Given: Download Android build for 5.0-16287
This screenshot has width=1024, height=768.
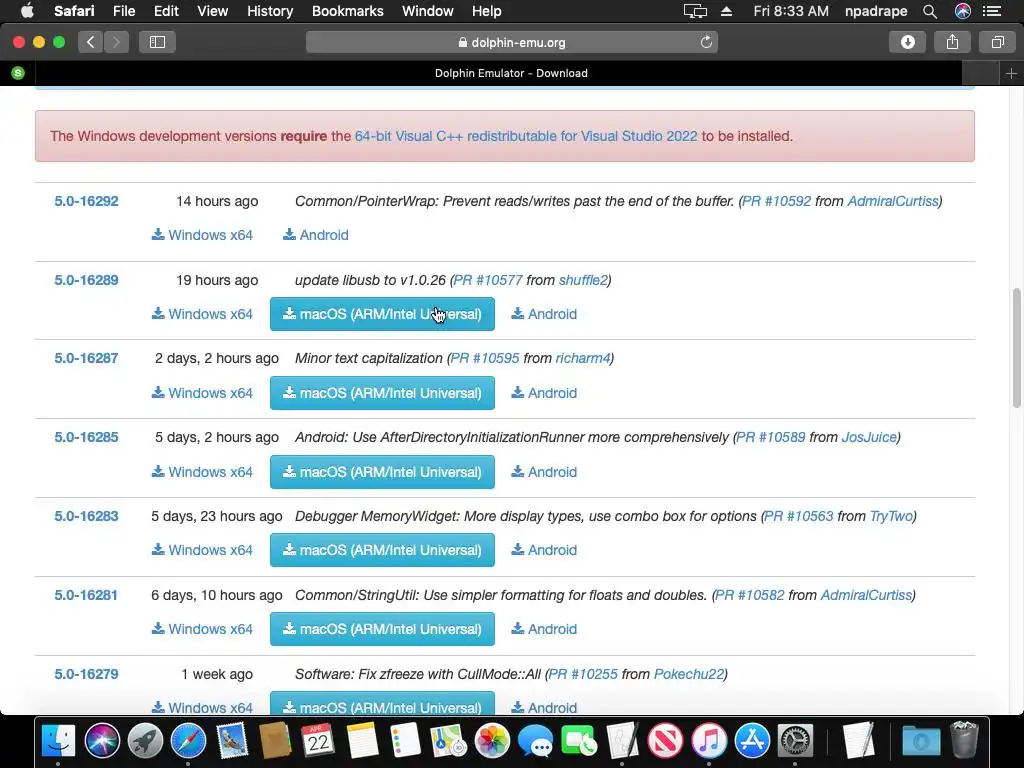Looking at the screenshot, I should (x=544, y=393).
